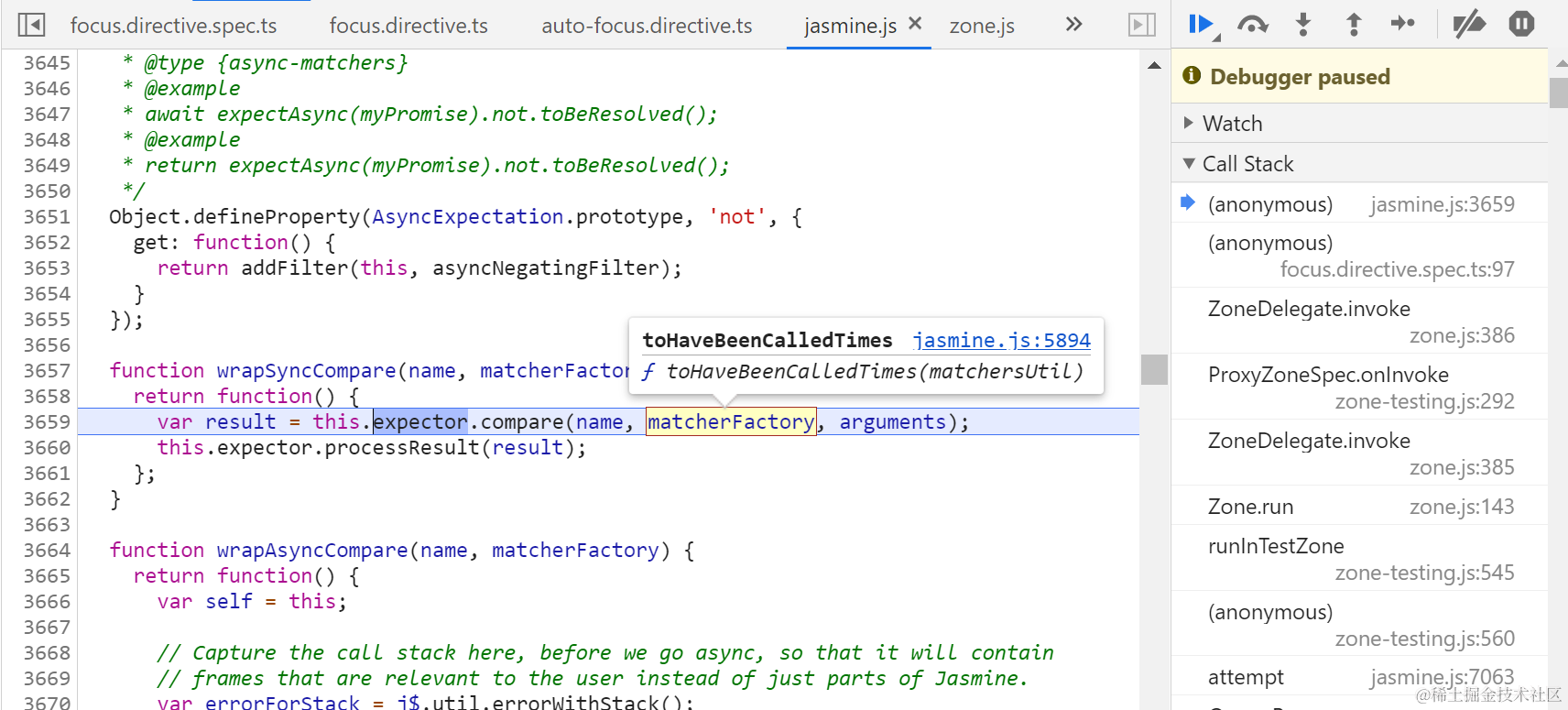Click the Step button in debugger toolbar
The image size is (1568, 710).
pos(1402,24)
